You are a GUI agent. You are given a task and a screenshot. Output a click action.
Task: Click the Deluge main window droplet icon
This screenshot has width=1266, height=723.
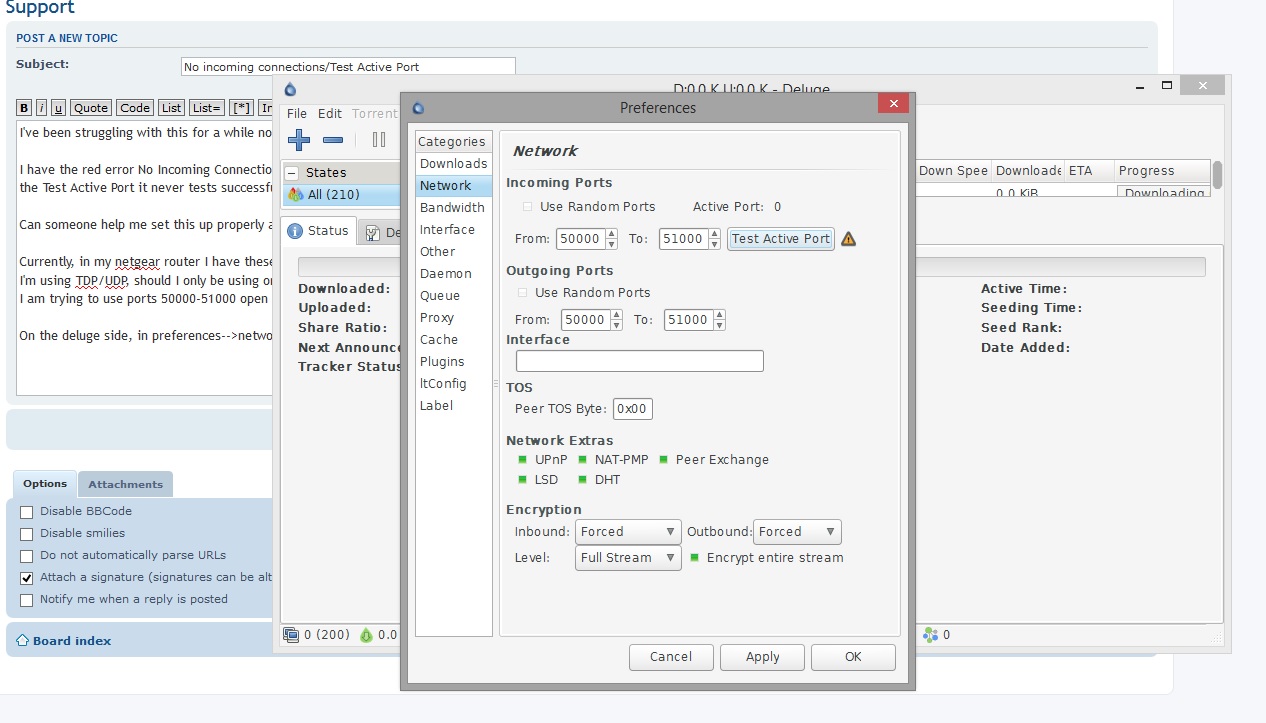pos(290,89)
